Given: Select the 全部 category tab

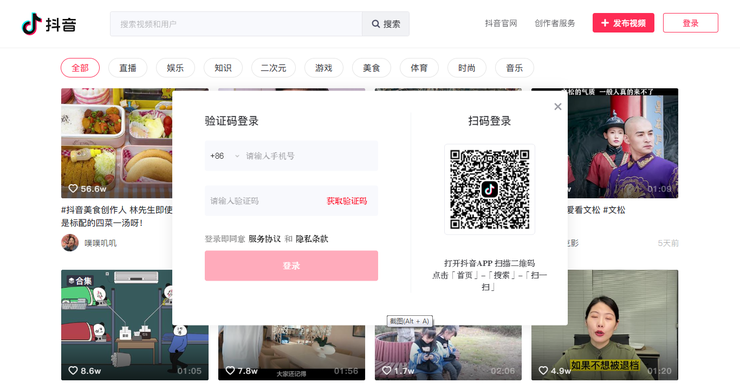Looking at the screenshot, I should click(80, 68).
